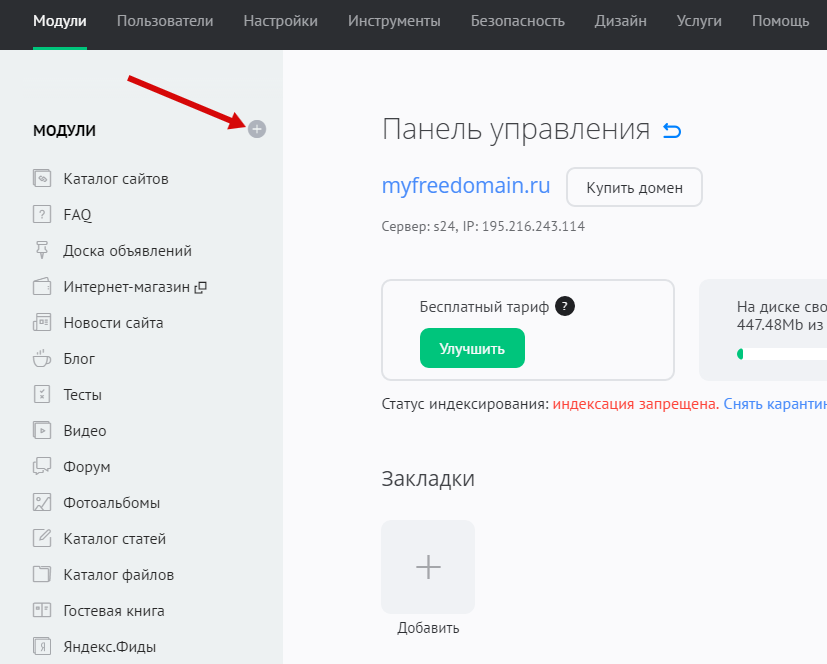827x664 pixels.
Task: Open the Пользователи top menu
Action: 164,21
